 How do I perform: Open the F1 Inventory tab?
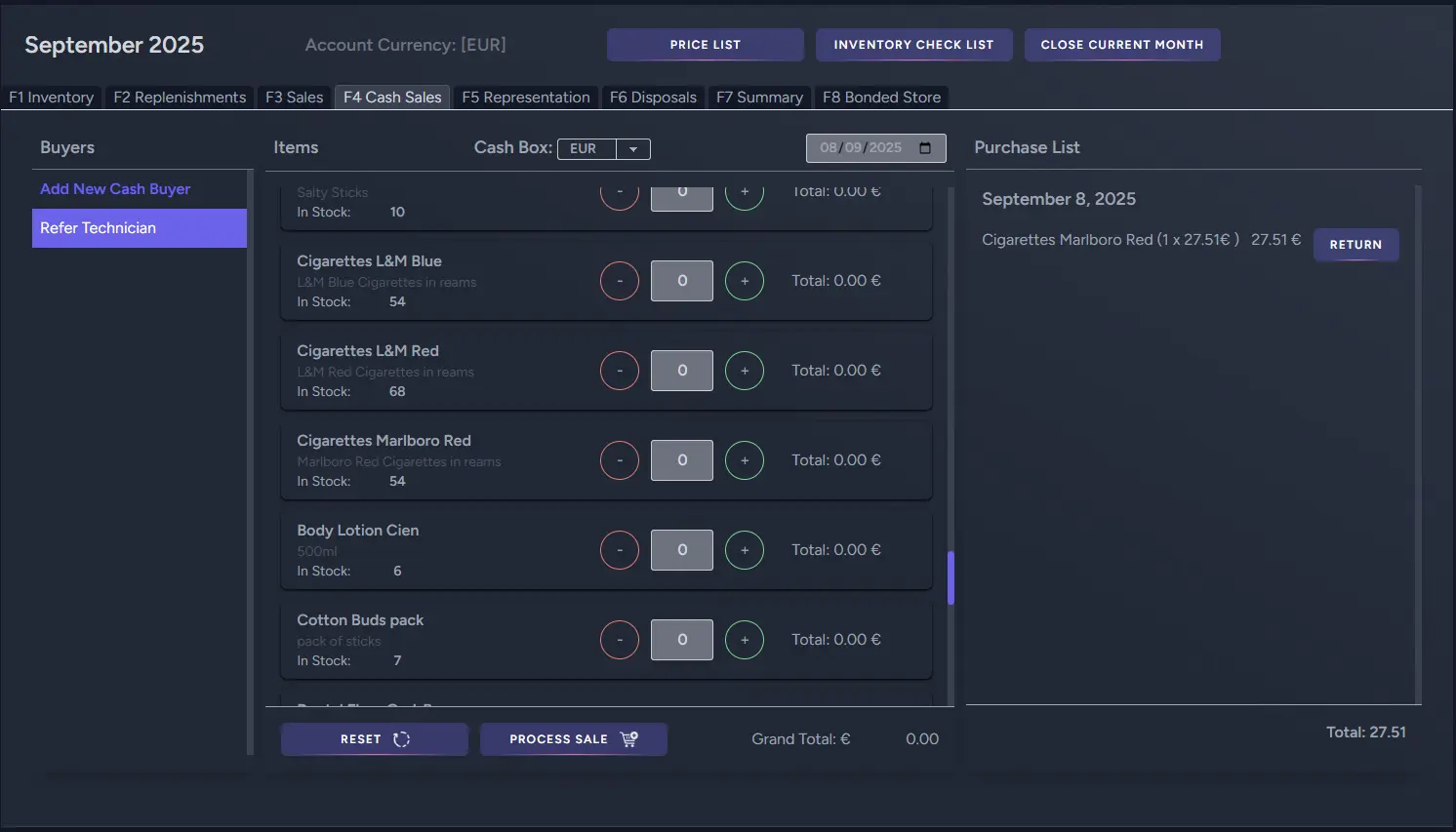pyautogui.click(x=52, y=98)
